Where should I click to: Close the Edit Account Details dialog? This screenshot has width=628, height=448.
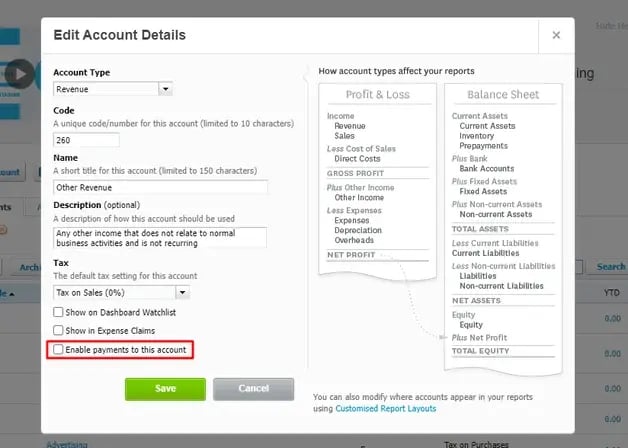coord(556,35)
